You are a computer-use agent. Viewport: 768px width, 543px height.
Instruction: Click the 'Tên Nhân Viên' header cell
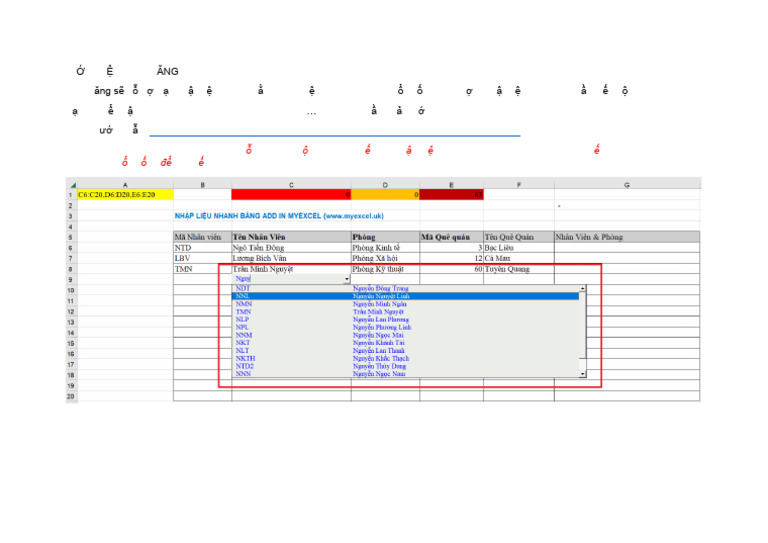click(x=291, y=237)
